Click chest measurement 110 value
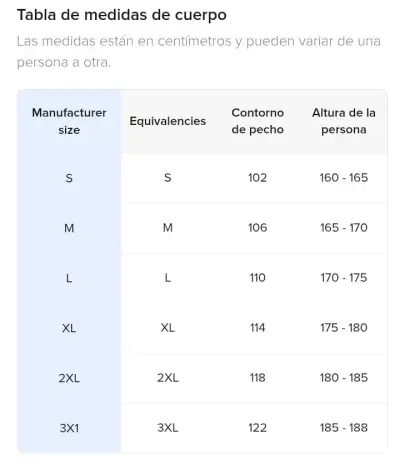This screenshot has height=470, width=400. [257, 278]
